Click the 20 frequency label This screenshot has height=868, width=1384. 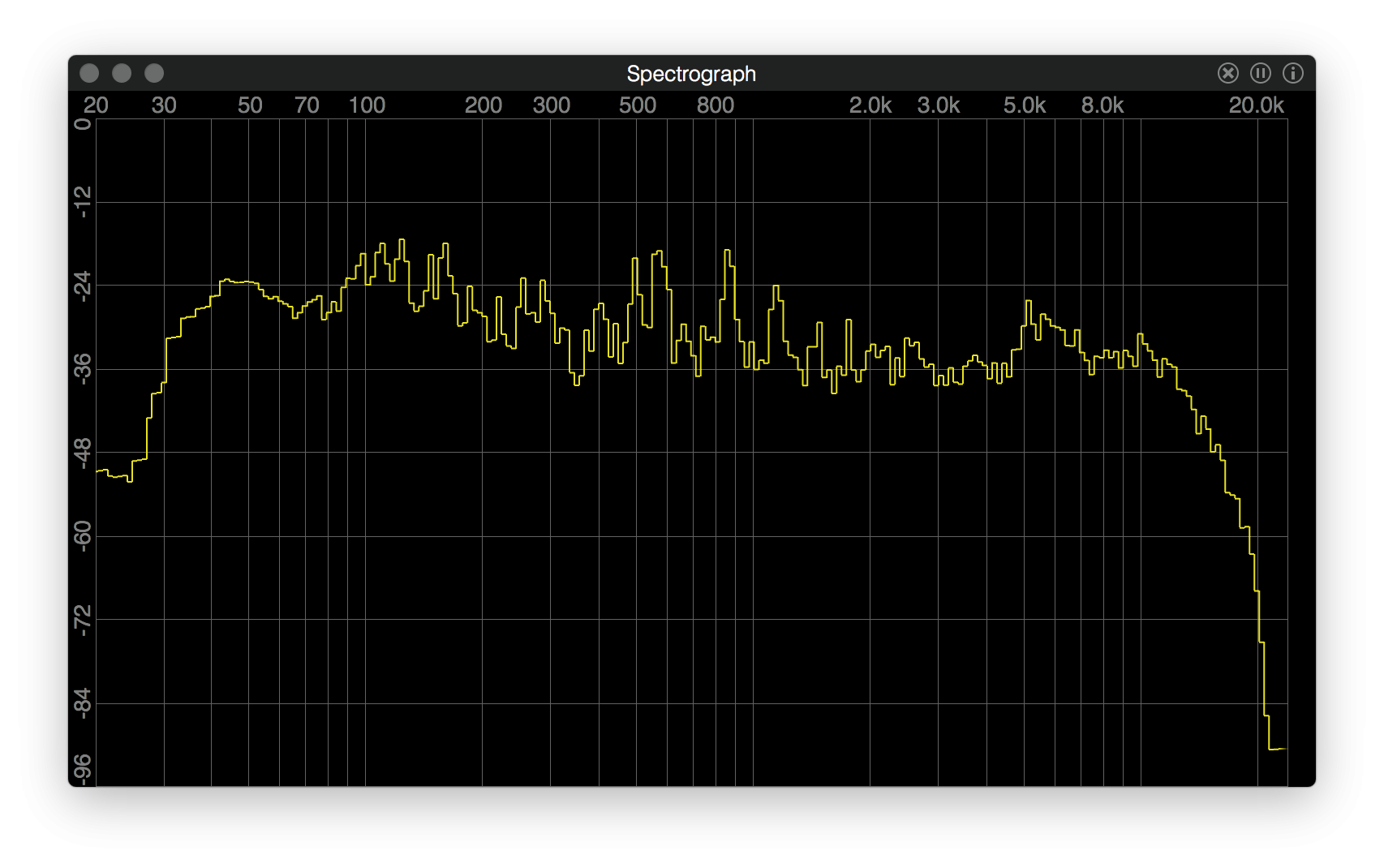coord(96,105)
